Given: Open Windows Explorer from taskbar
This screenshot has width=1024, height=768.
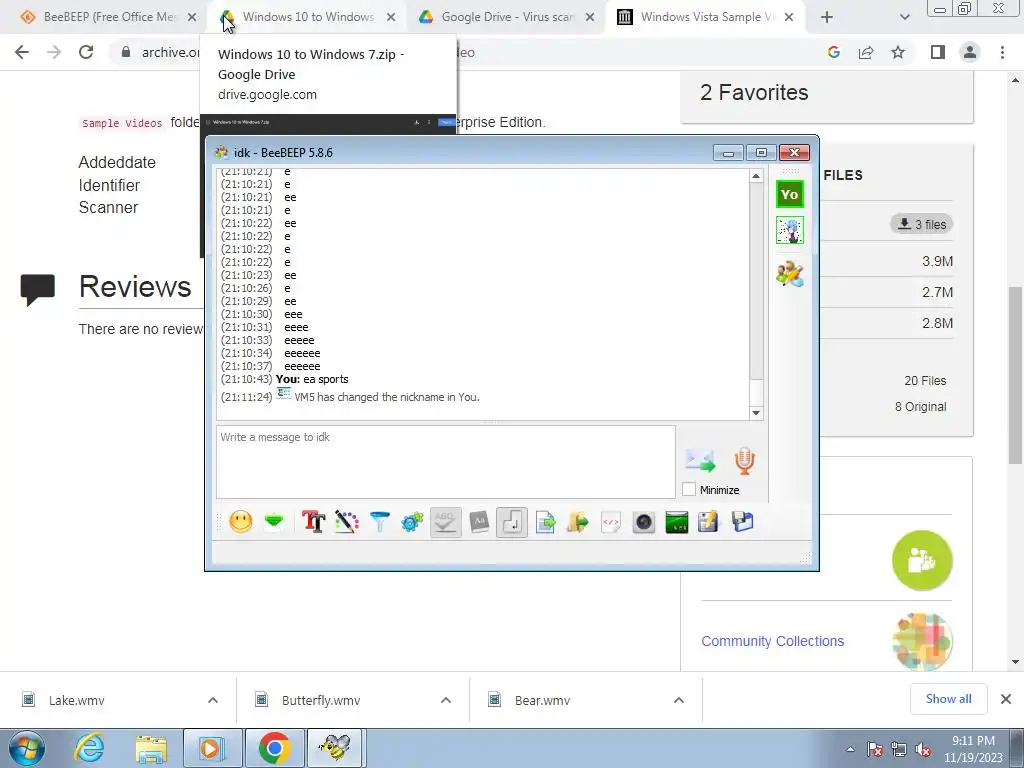Looking at the screenshot, I should click(151, 748).
